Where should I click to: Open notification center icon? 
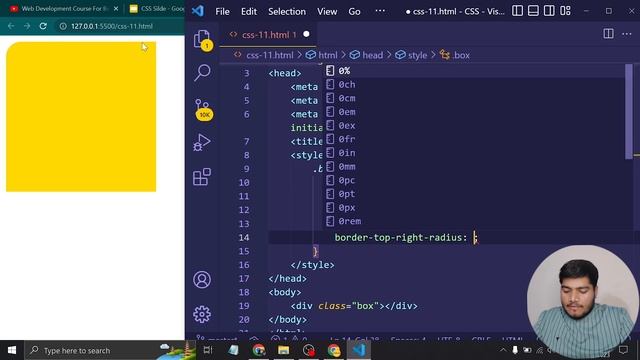point(623,350)
